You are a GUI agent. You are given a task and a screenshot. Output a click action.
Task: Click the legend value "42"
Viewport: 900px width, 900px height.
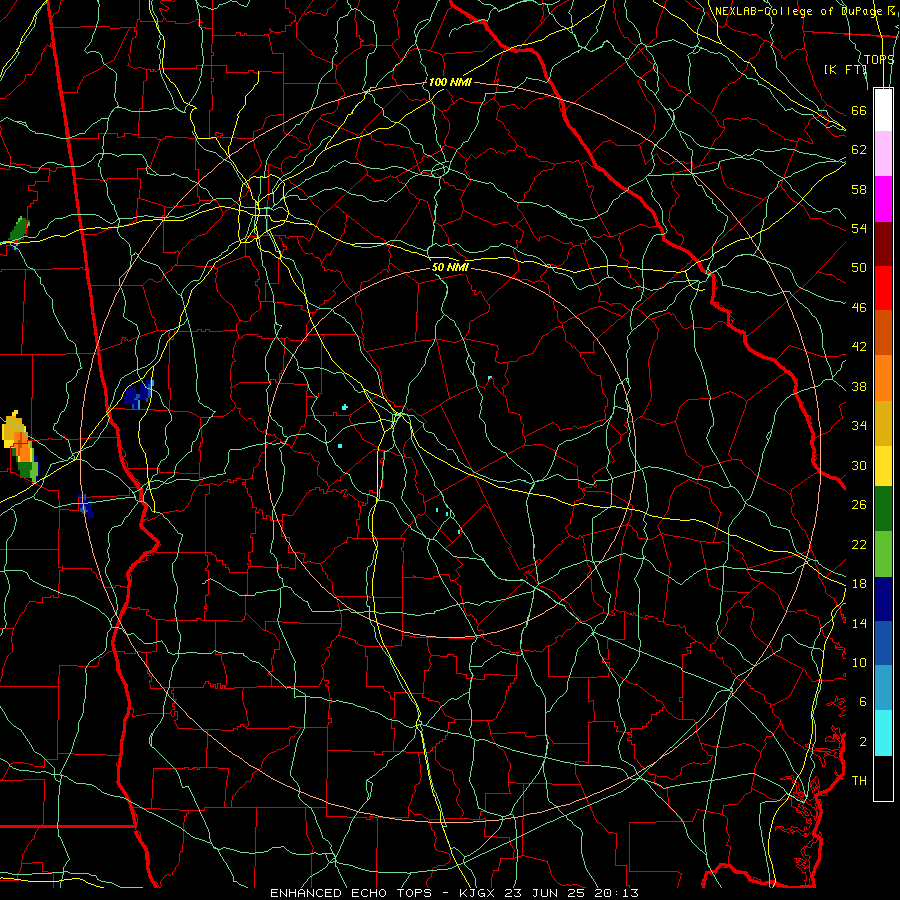click(859, 347)
